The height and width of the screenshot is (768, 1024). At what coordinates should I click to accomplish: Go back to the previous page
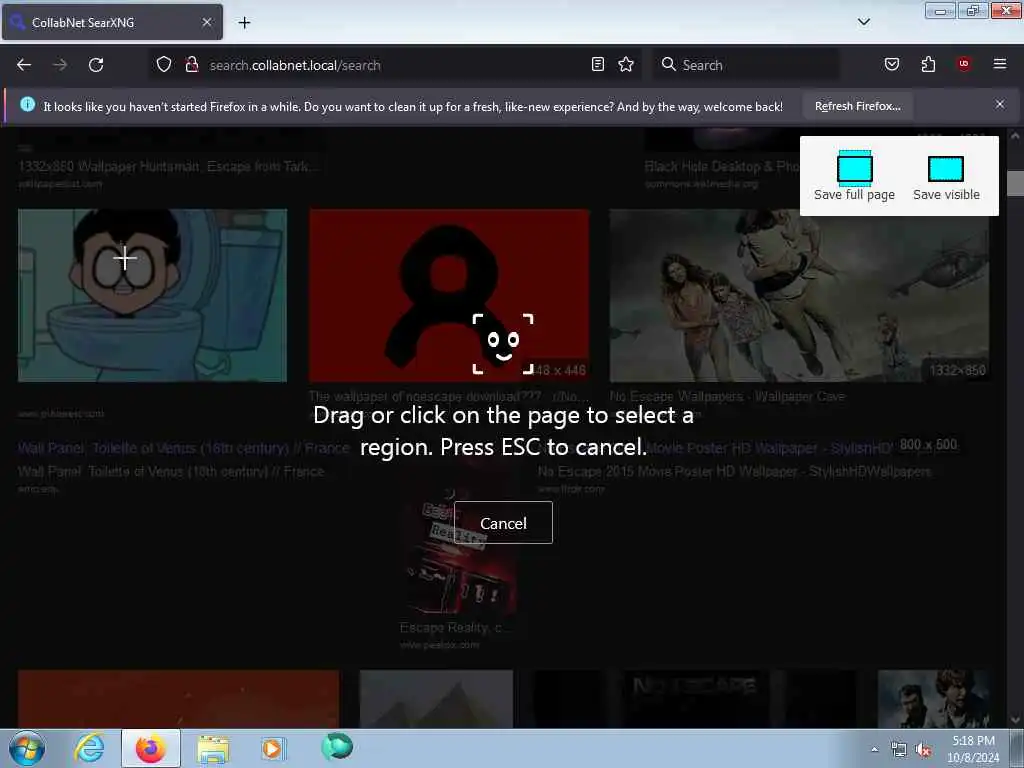pyautogui.click(x=24, y=65)
